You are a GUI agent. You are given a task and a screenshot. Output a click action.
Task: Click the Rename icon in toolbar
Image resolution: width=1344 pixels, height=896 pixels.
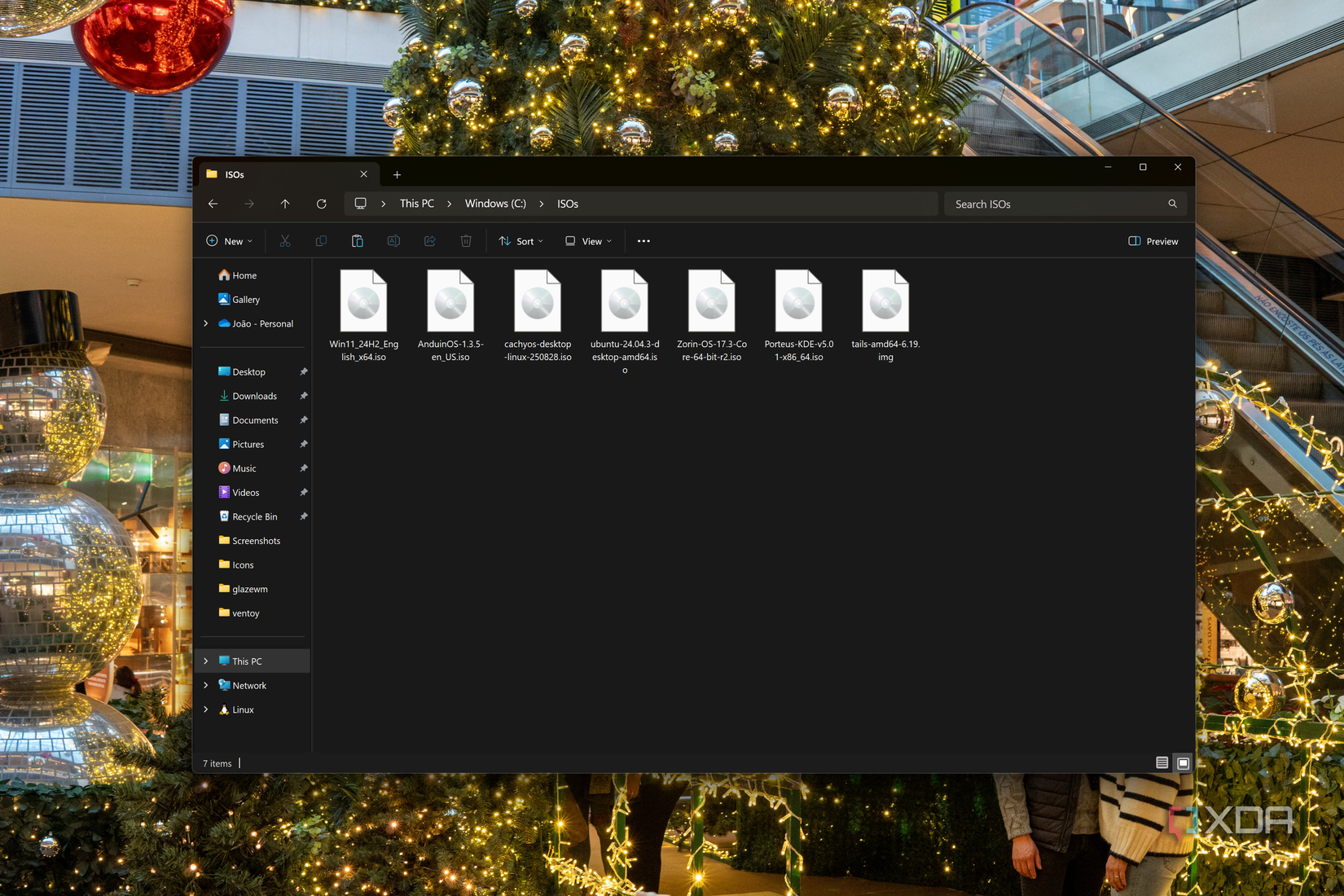[393, 241]
